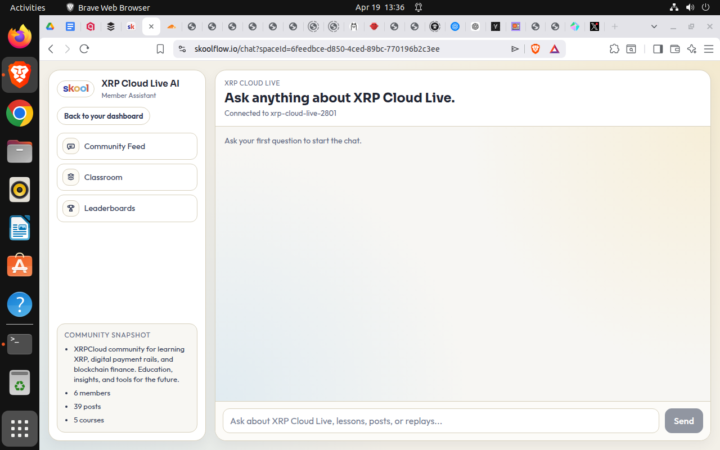Focus the Ask about XRP Cloud Live input
This screenshot has width=720, height=450.
point(441,421)
